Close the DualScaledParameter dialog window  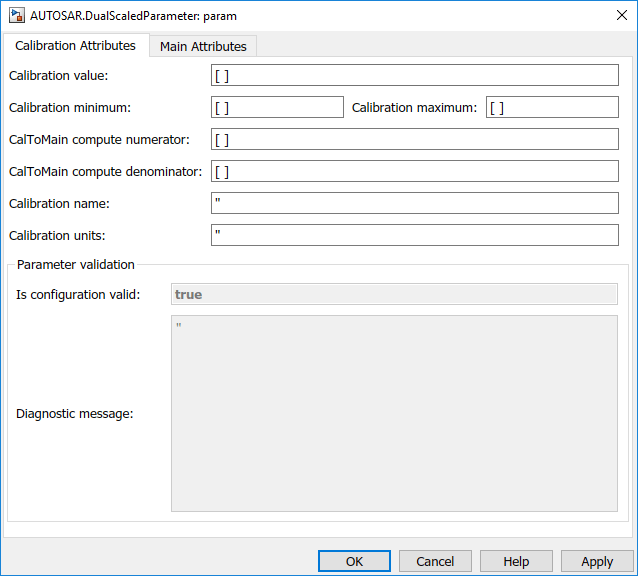coord(621,15)
